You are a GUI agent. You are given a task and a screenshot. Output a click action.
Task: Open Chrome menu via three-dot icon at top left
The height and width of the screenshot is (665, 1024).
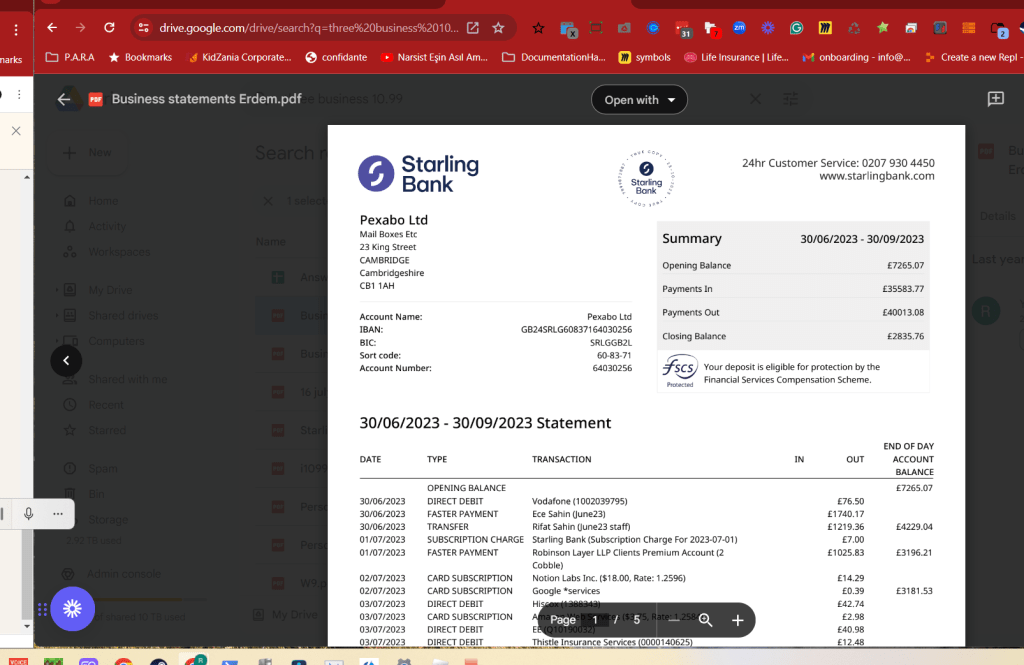[16, 29]
